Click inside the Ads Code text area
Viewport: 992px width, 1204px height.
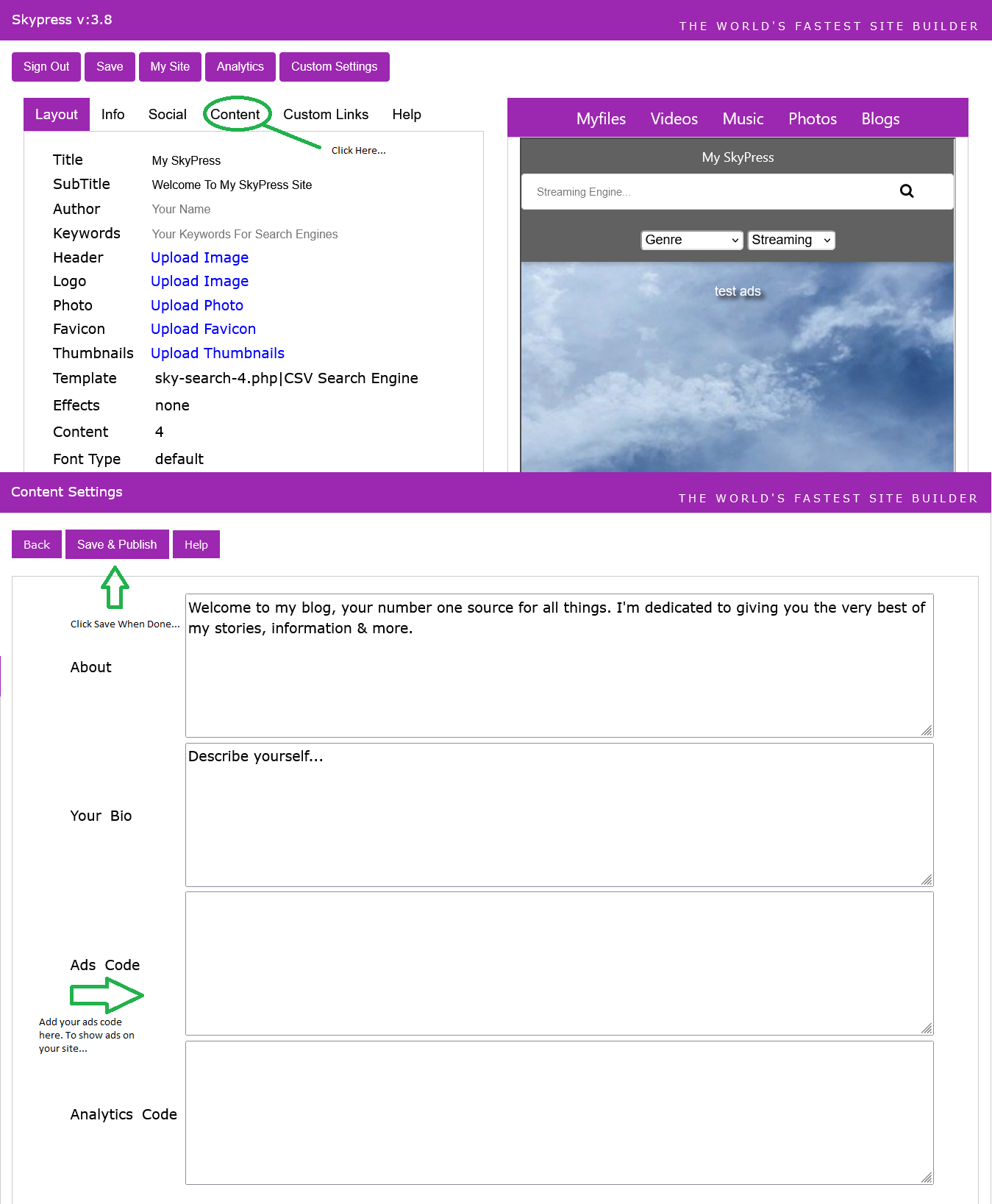560,963
